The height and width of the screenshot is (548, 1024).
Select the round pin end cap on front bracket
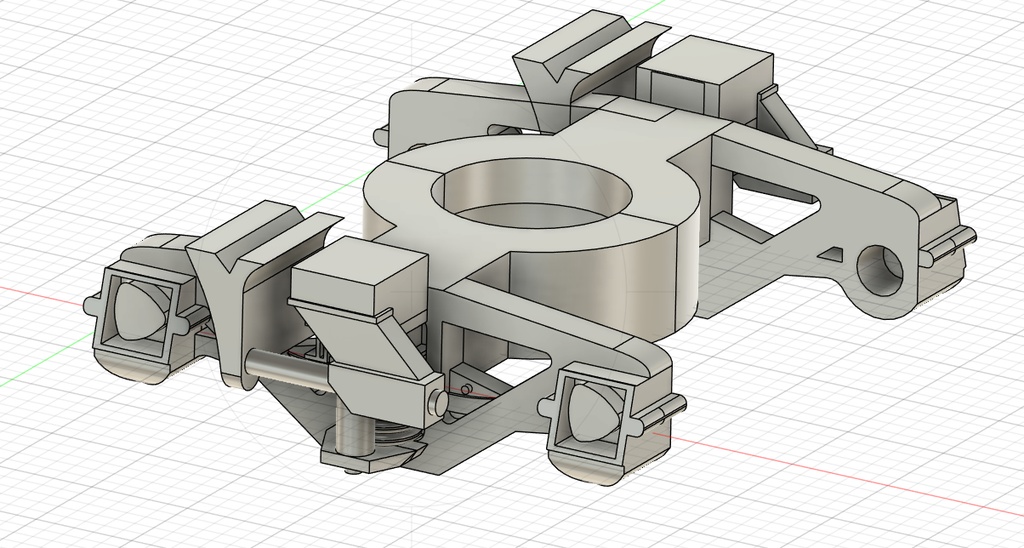438,402
